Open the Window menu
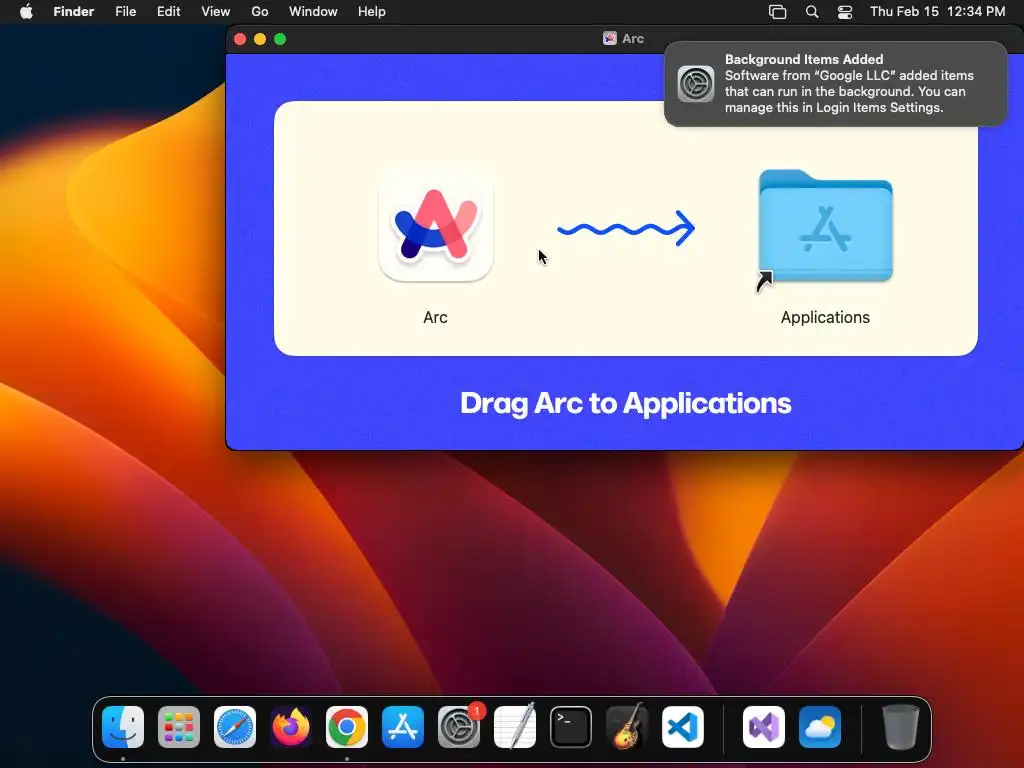The image size is (1024, 768). point(313,11)
